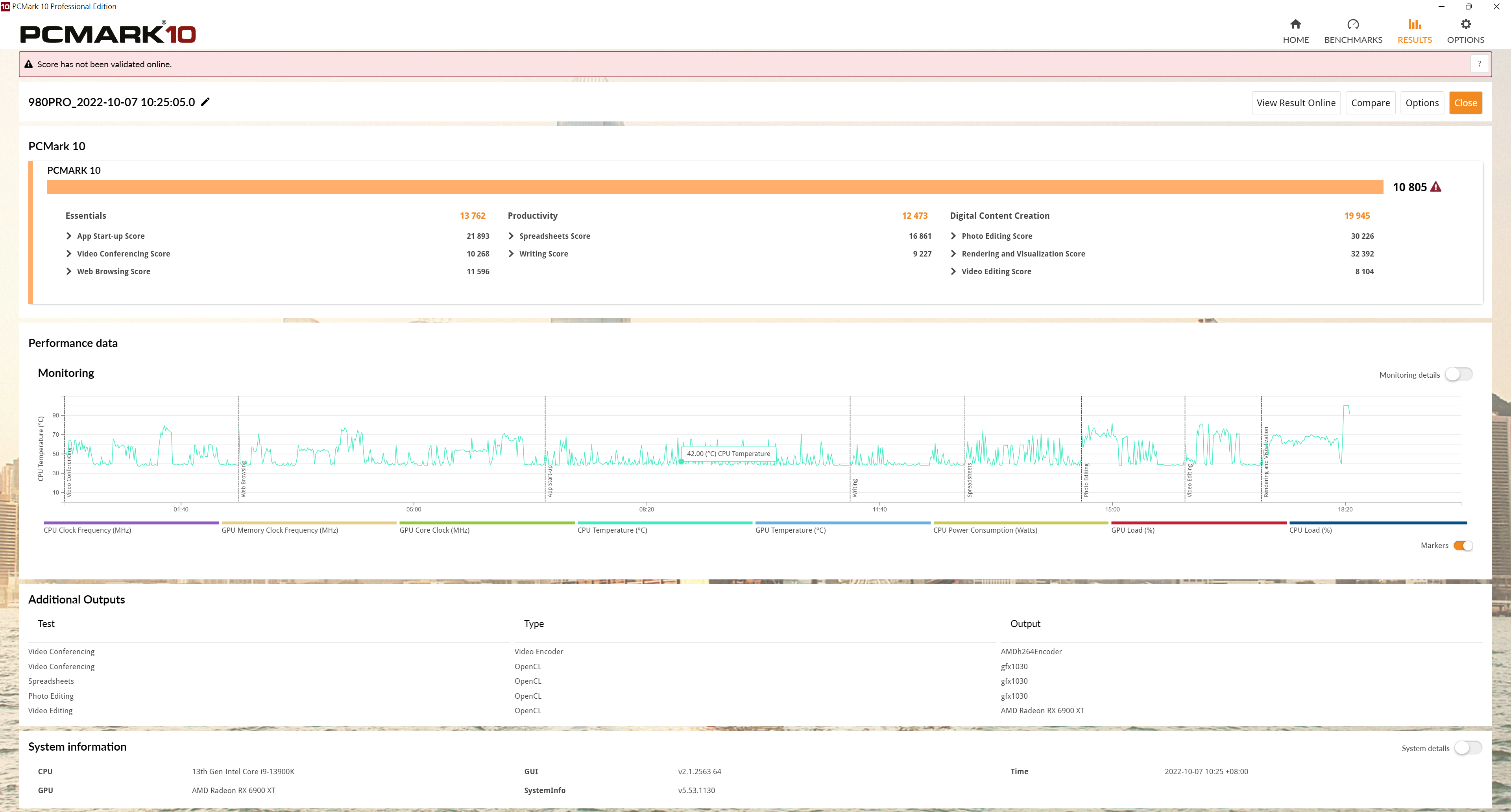Click the Spreadsheets marker on chart
This screenshot has width=1511, height=812.
[970, 480]
